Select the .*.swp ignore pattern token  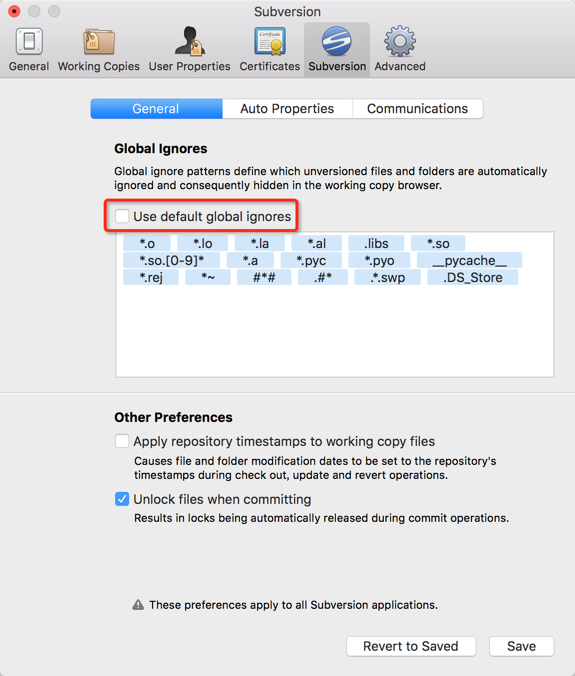[388, 277]
